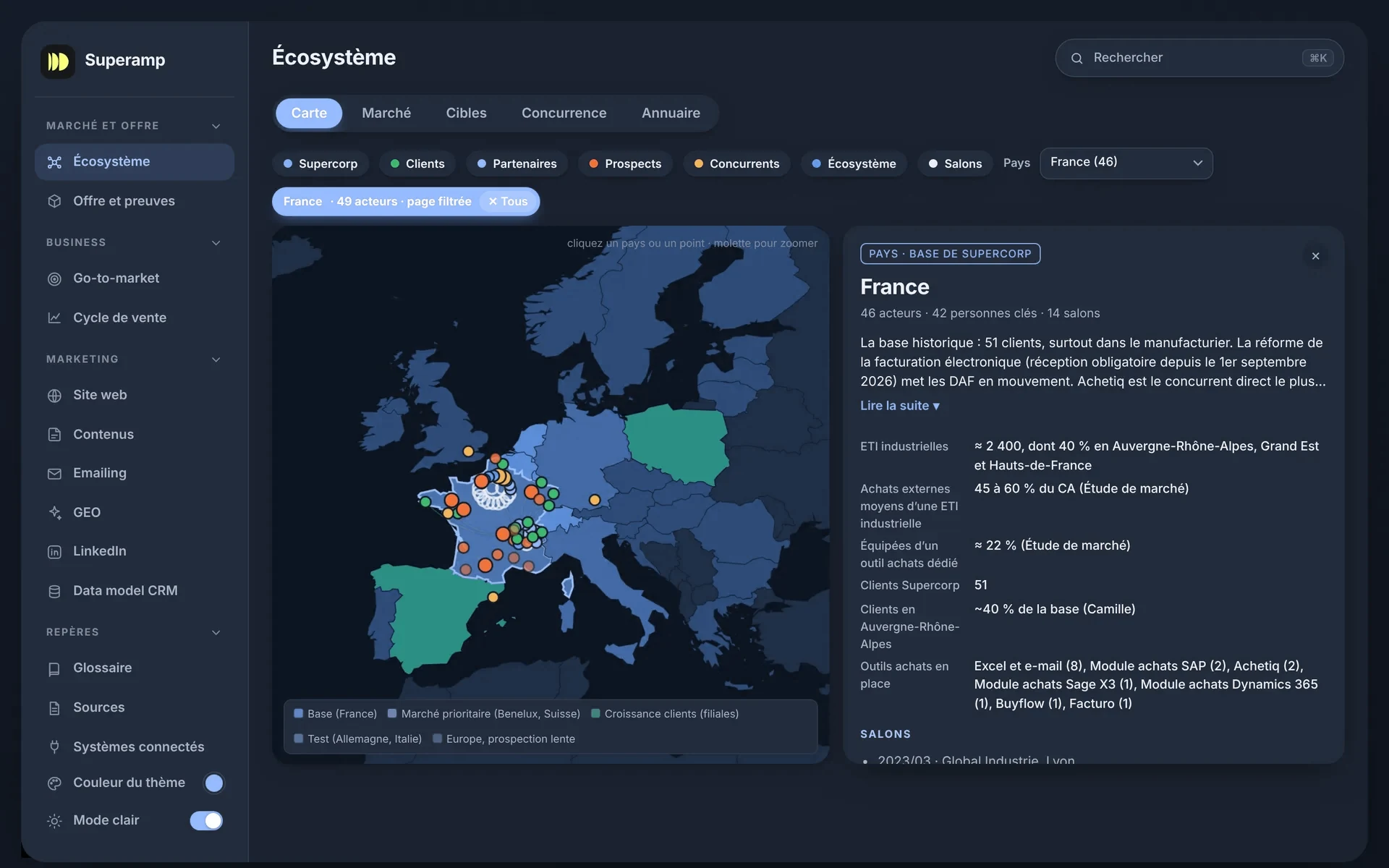Open the Concurrence tab
Viewport: 1389px width, 868px height.
(564, 113)
